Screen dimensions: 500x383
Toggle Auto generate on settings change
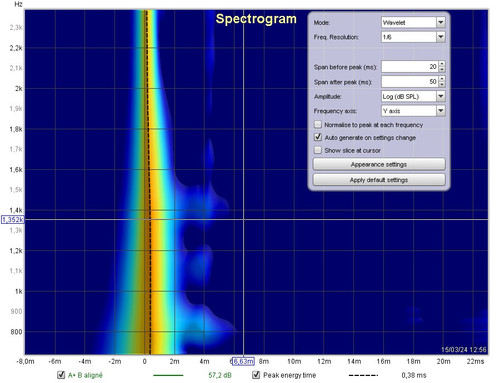[318, 137]
